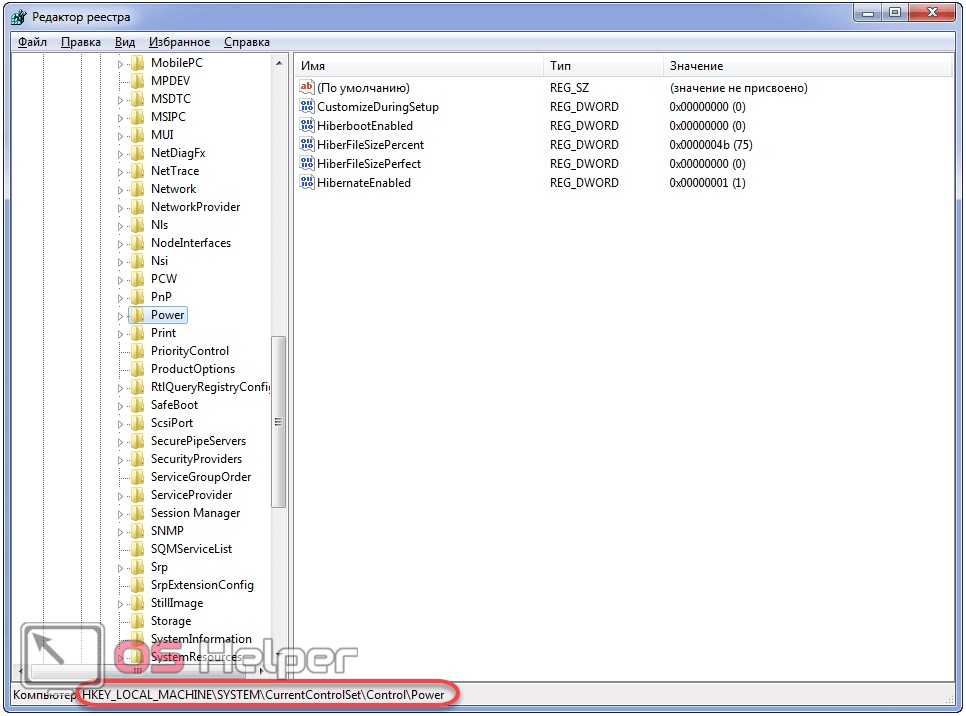Click the (значение не присвоено) data cell
This screenshot has height=716, width=966.
(738, 88)
